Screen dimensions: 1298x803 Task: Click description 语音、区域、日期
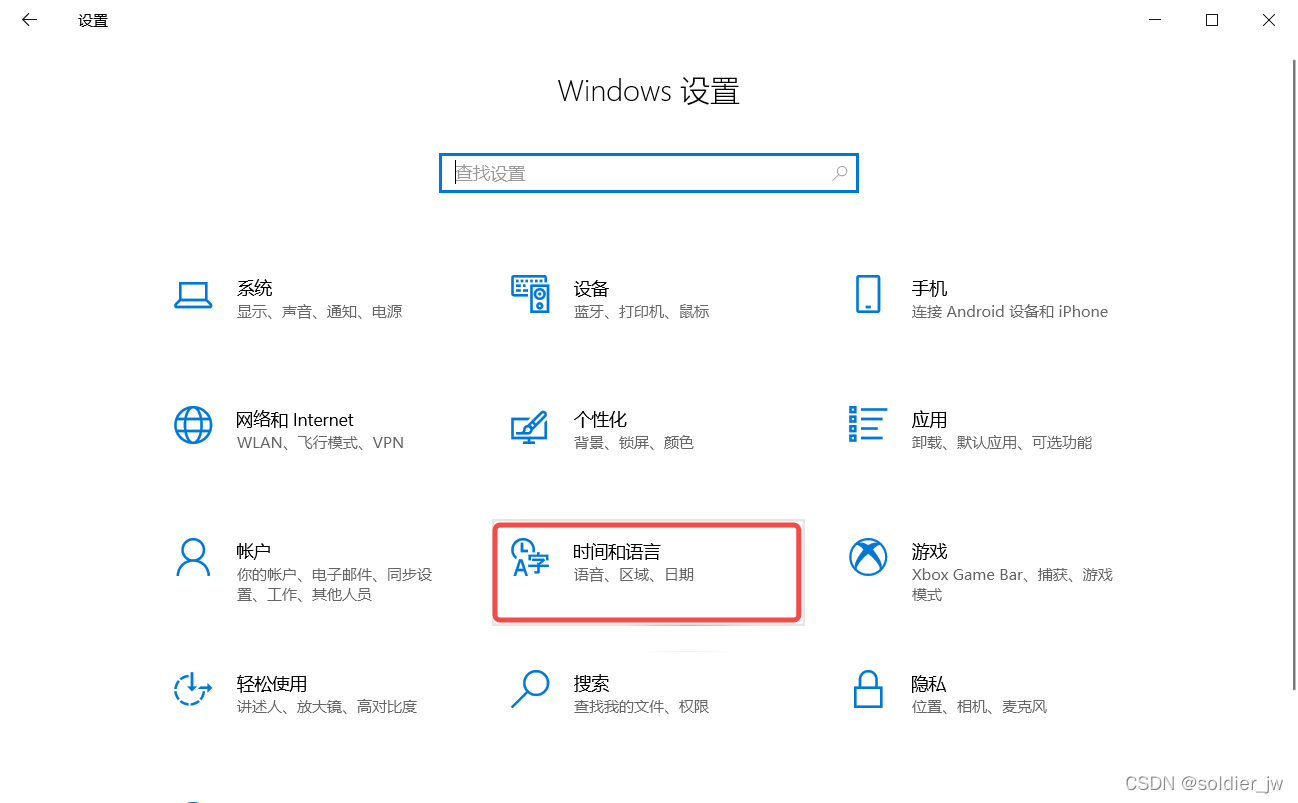click(x=634, y=575)
